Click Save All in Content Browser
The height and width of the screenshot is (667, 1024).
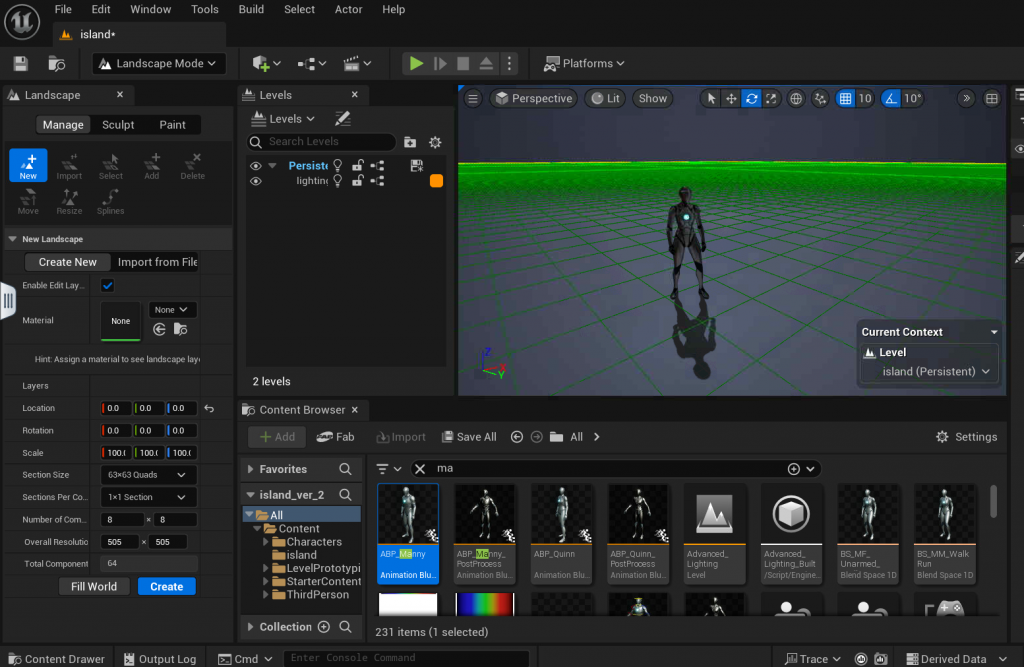point(469,437)
